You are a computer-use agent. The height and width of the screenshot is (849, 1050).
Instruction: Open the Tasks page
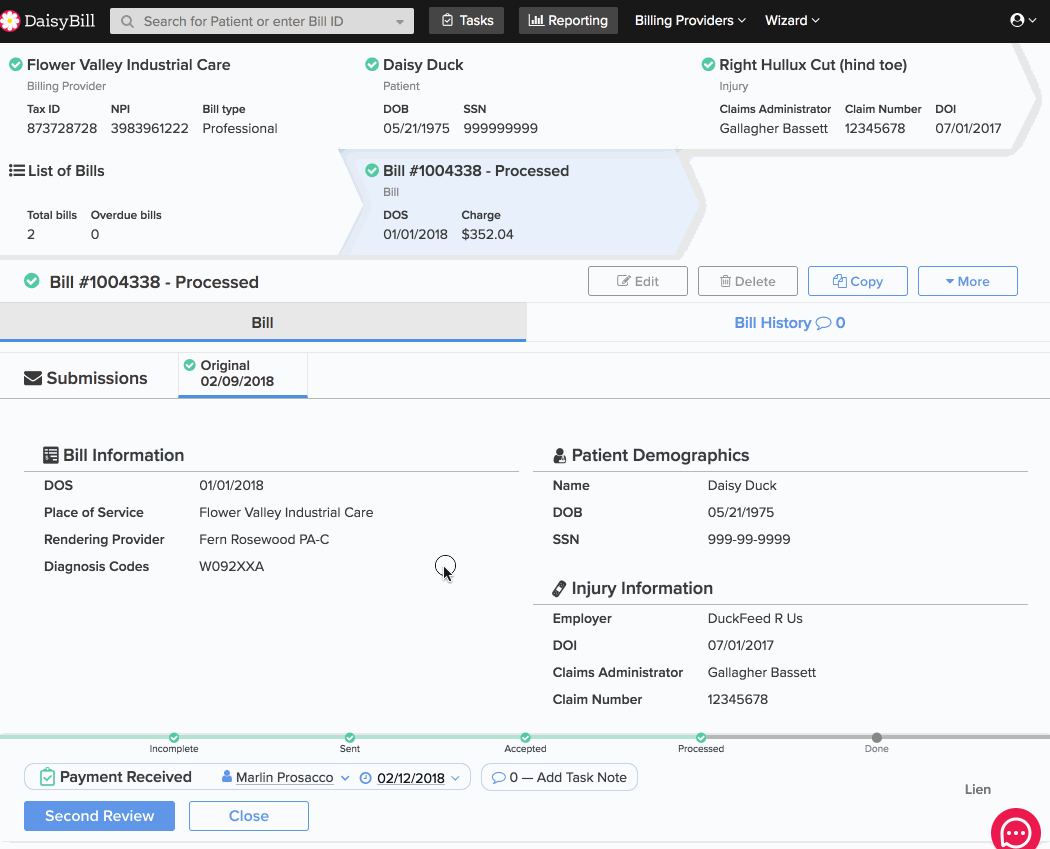point(467,21)
